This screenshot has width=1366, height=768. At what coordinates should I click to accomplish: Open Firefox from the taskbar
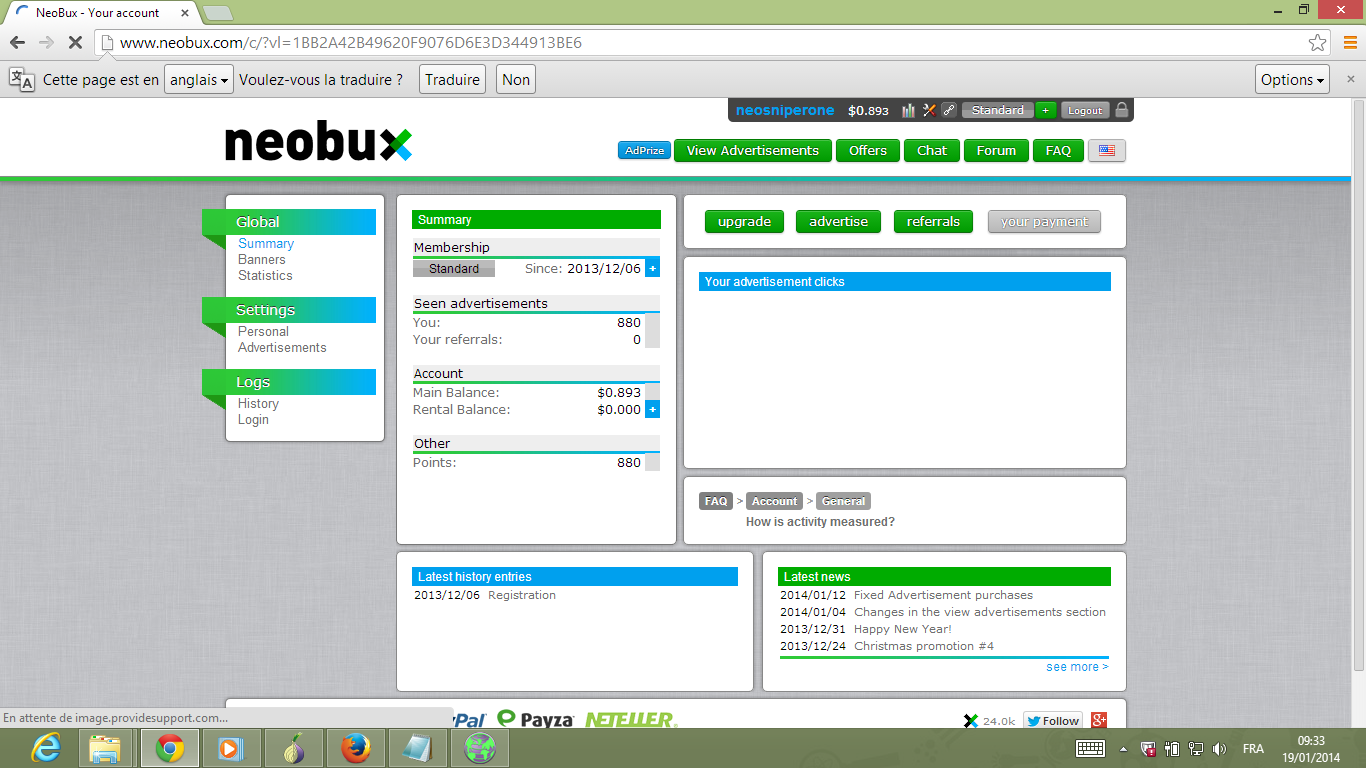coord(355,748)
